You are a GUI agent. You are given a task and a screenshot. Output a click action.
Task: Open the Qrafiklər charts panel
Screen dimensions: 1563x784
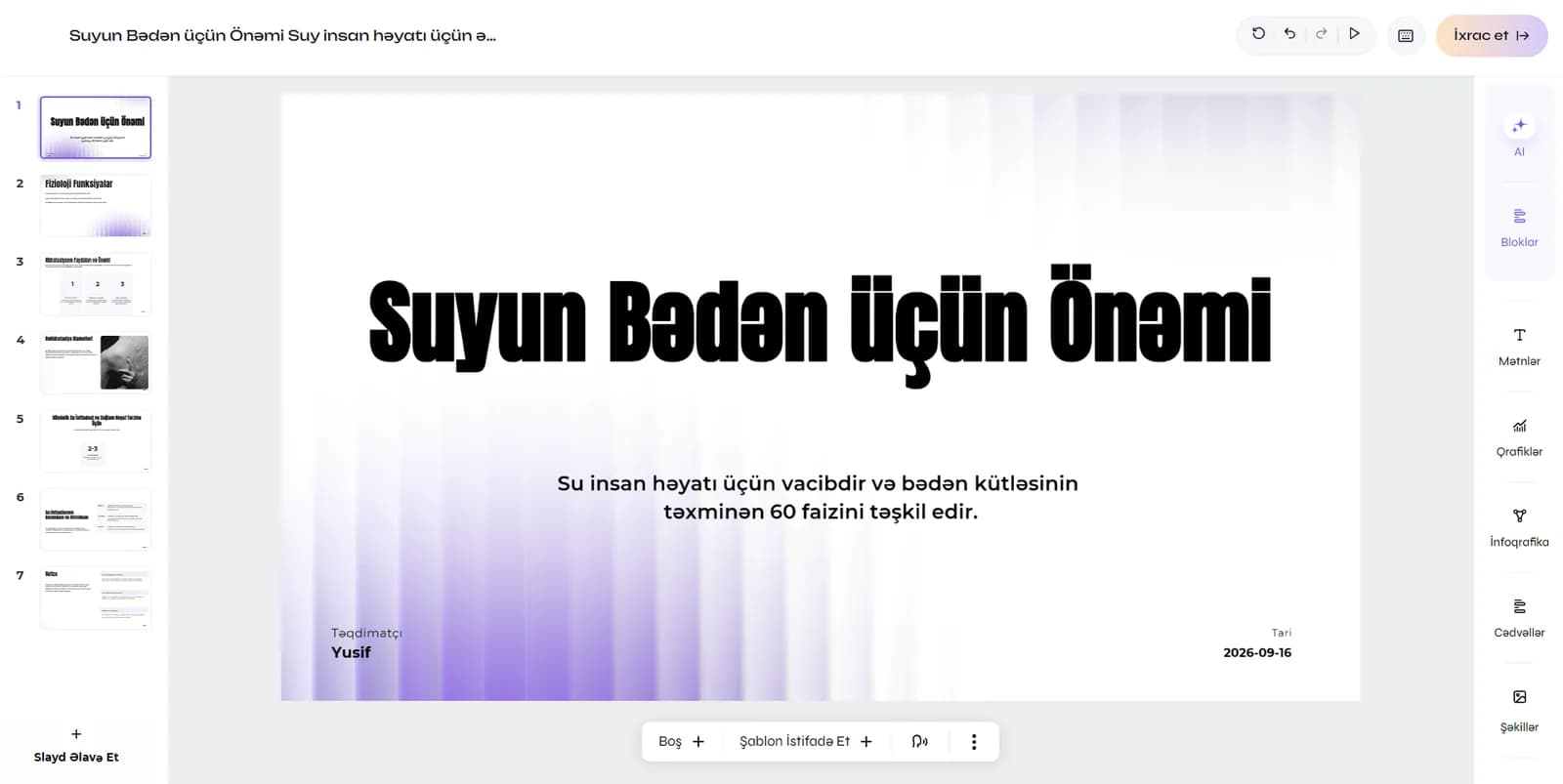coord(1519,437)
